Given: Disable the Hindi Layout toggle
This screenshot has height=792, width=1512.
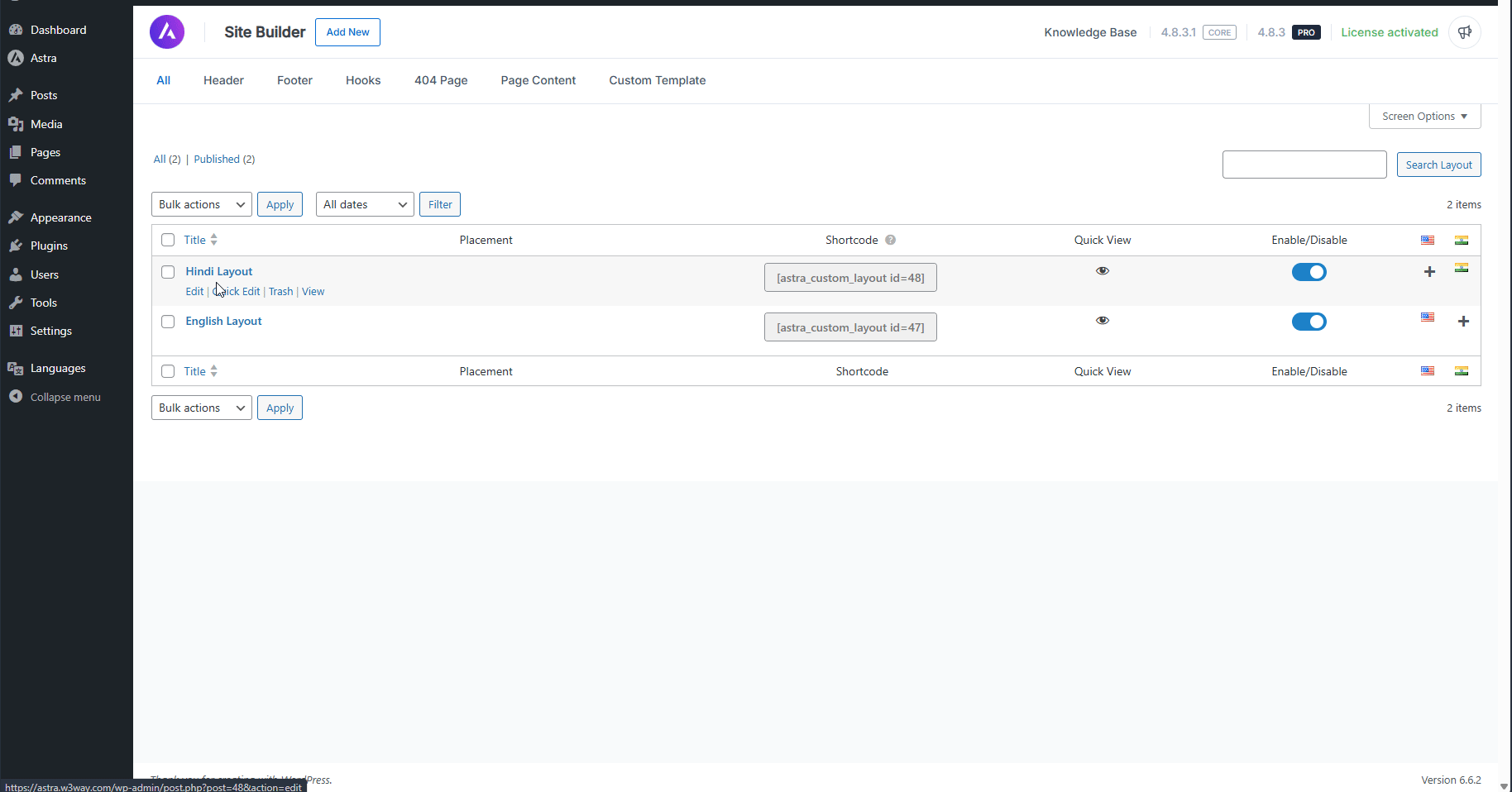Looking at the screenshot, I should tap(1309, 272).
